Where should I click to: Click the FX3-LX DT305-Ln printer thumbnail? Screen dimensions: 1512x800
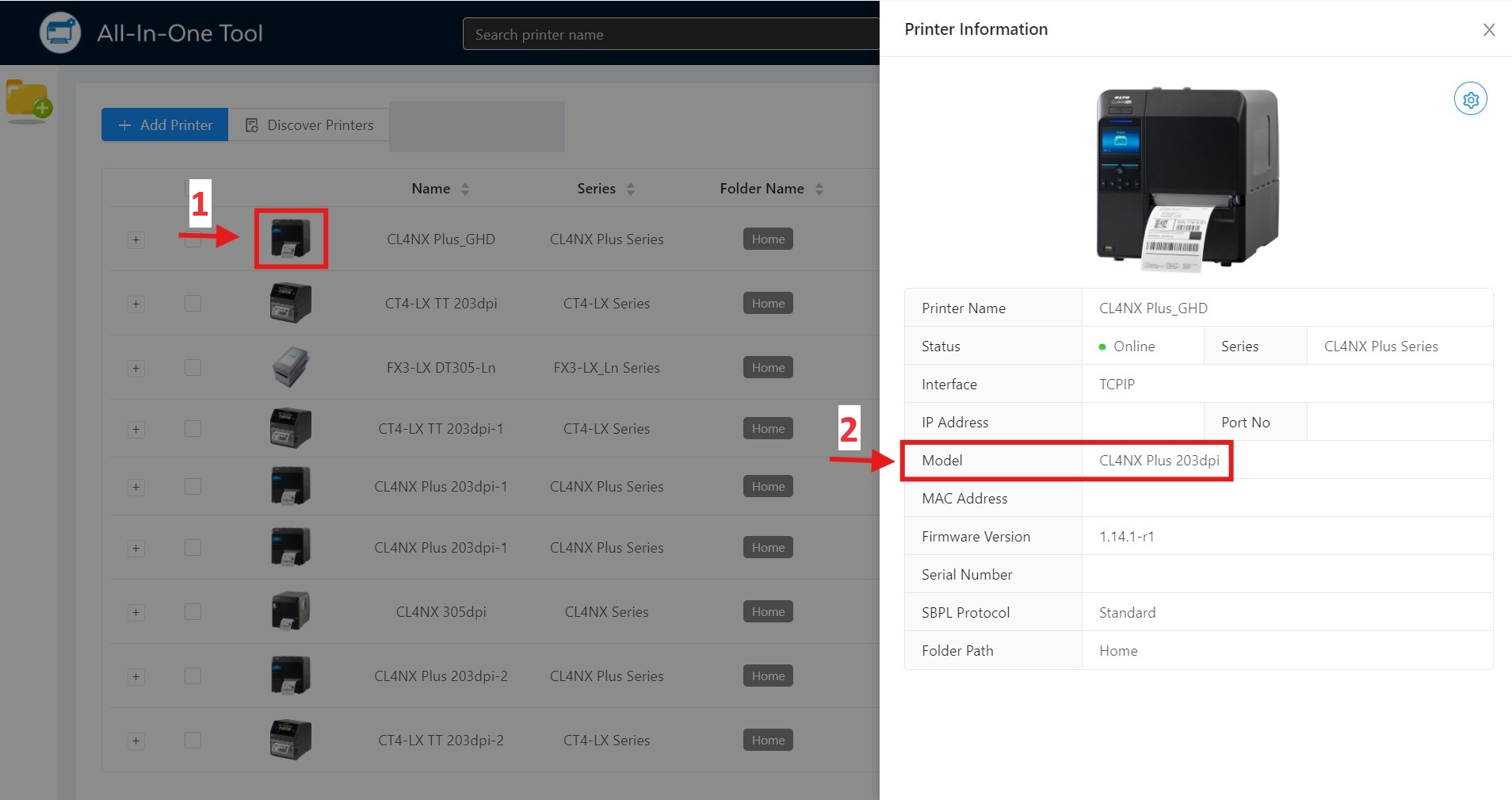point(291,366)
